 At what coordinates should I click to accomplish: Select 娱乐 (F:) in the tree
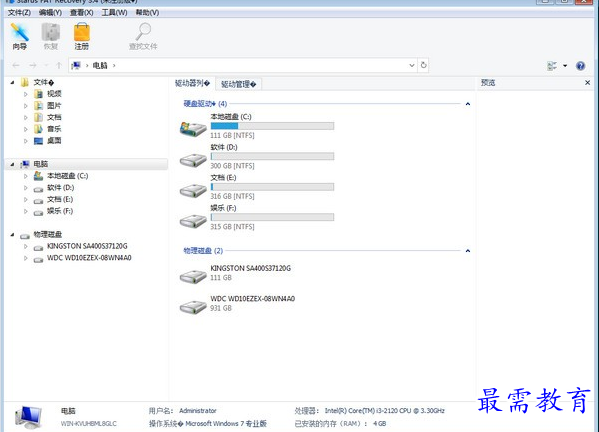(60, 211)
